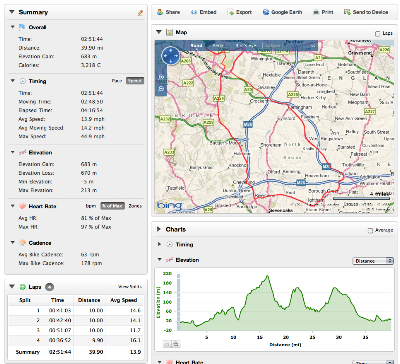Switch Timing display to Pace
The width and height of the screenshot is (400, 364).
117,81
